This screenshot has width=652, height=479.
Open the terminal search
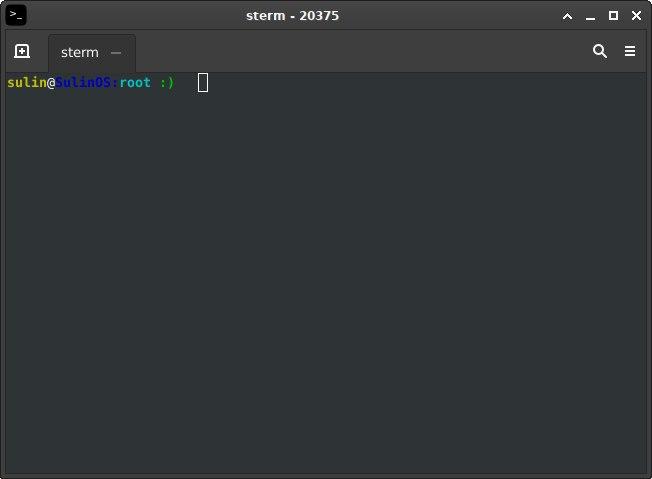click(600, 51)
